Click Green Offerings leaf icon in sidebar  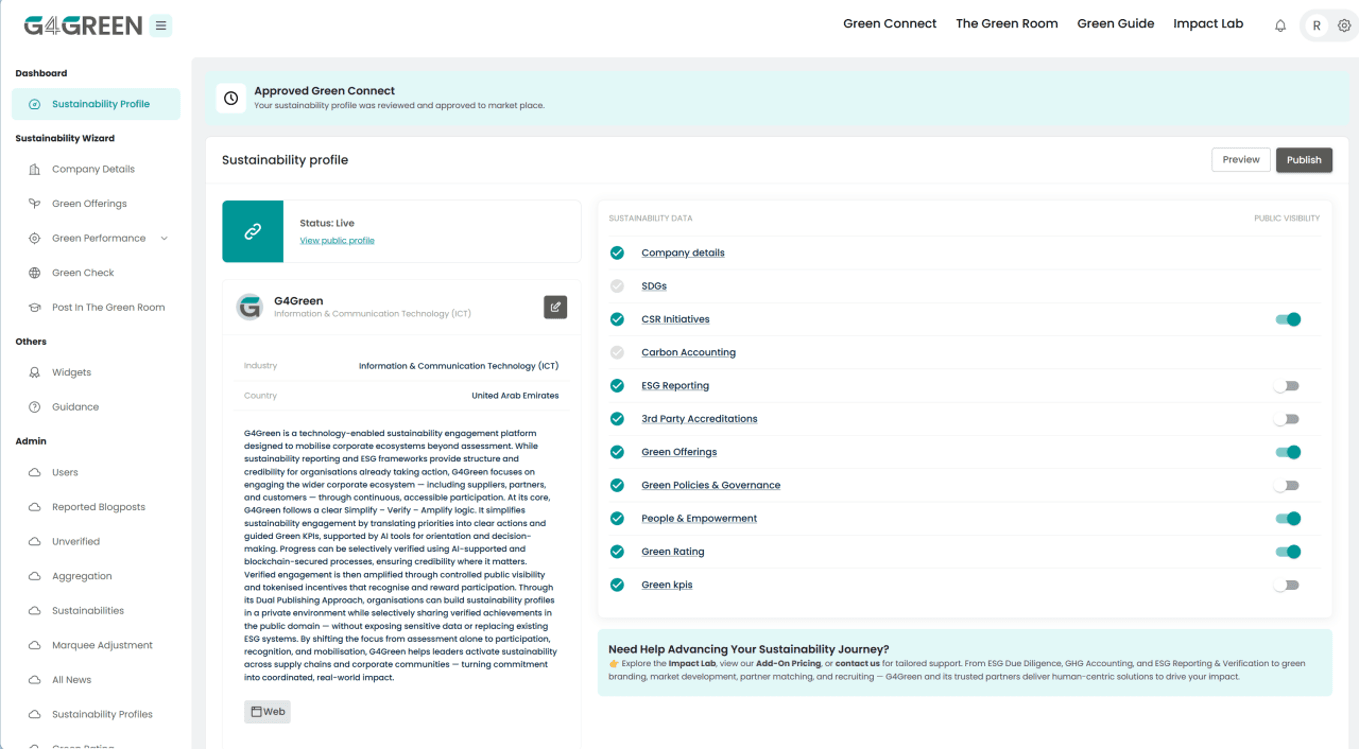coord(35,204)
